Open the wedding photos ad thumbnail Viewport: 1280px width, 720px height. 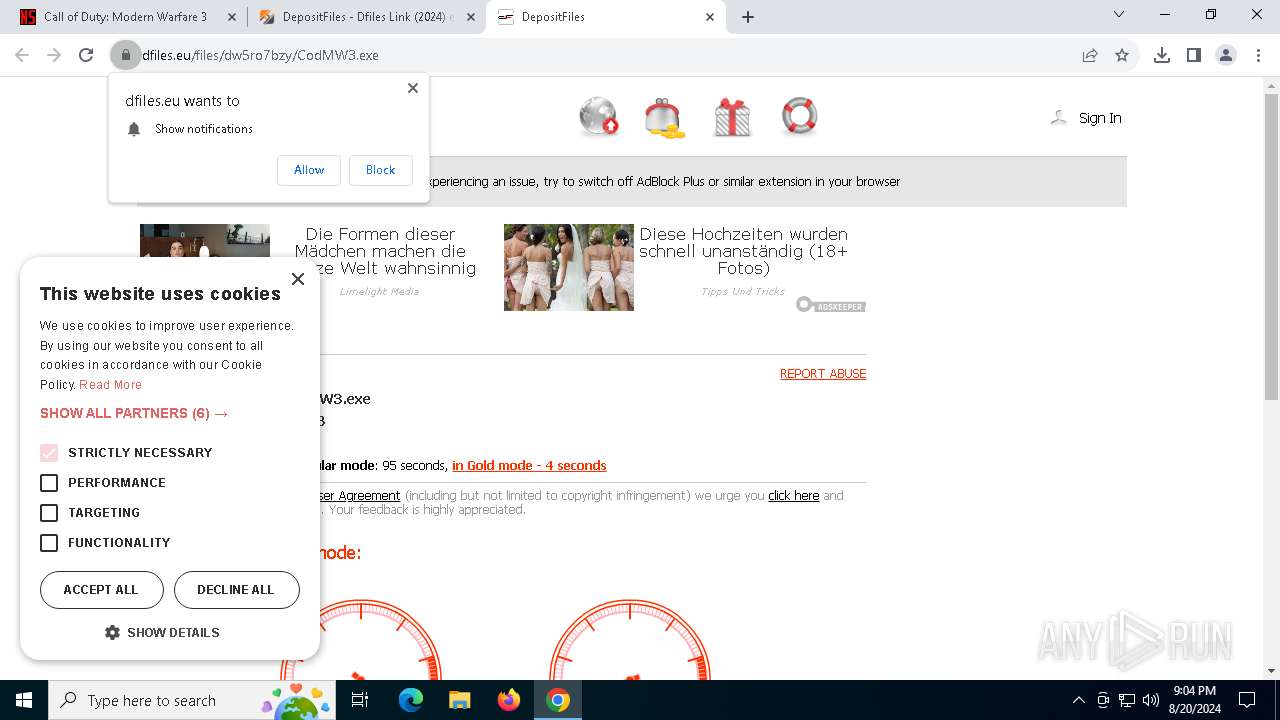(569, 267)
